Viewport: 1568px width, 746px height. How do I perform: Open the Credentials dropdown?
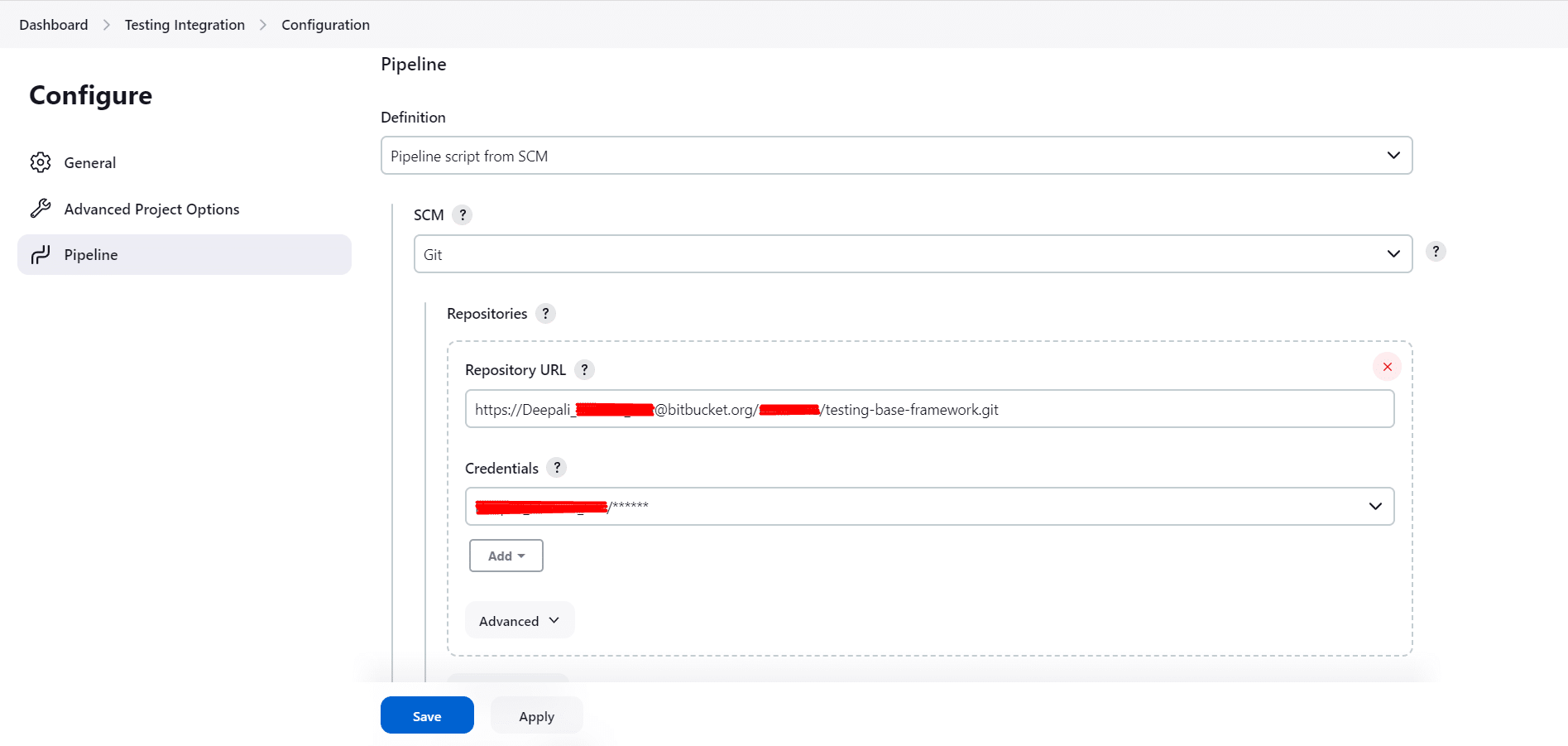[x=929, y=506]
